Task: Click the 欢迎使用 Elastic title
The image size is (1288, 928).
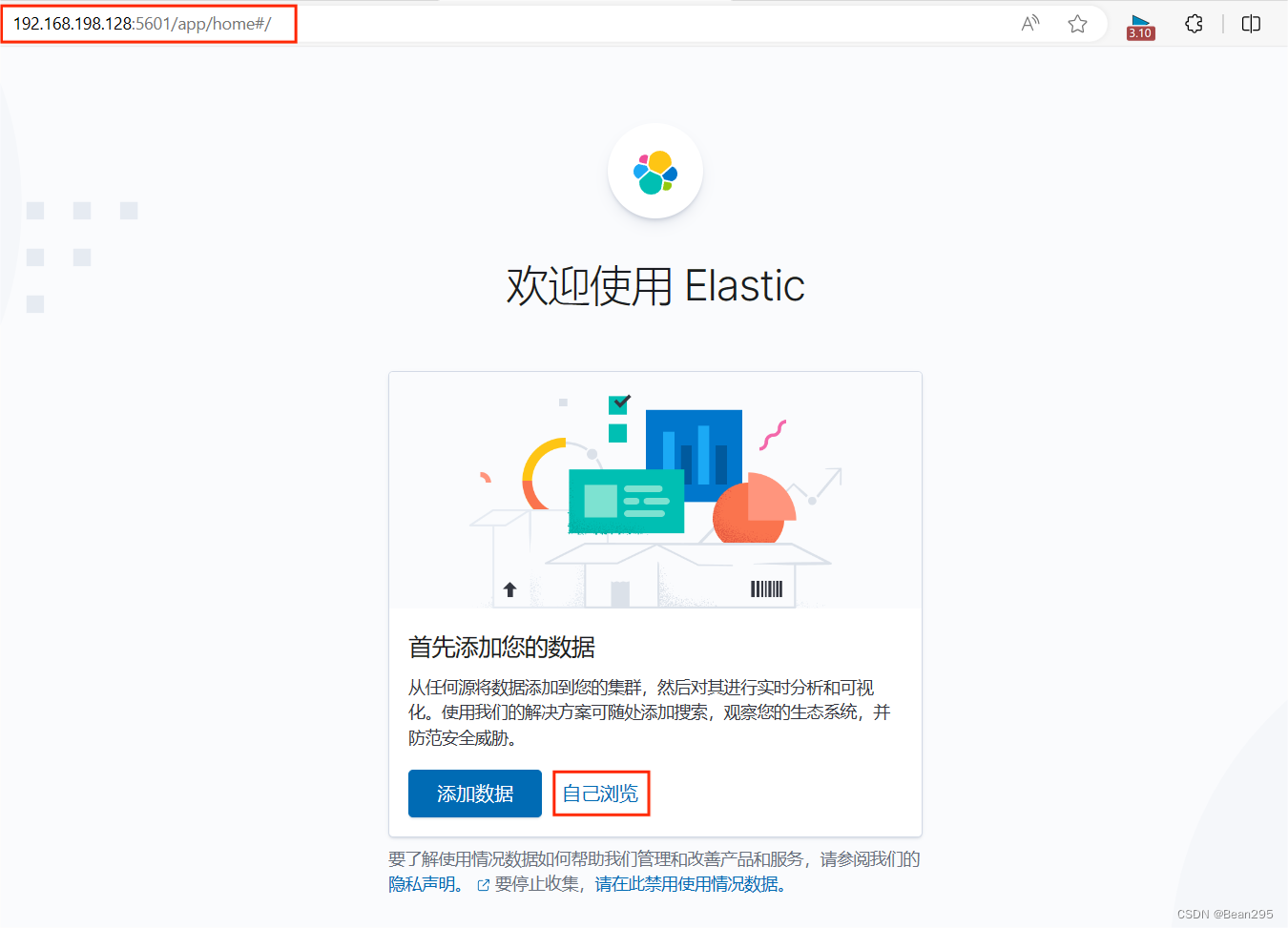Action: pyautogui.click(x=655, y=285)
